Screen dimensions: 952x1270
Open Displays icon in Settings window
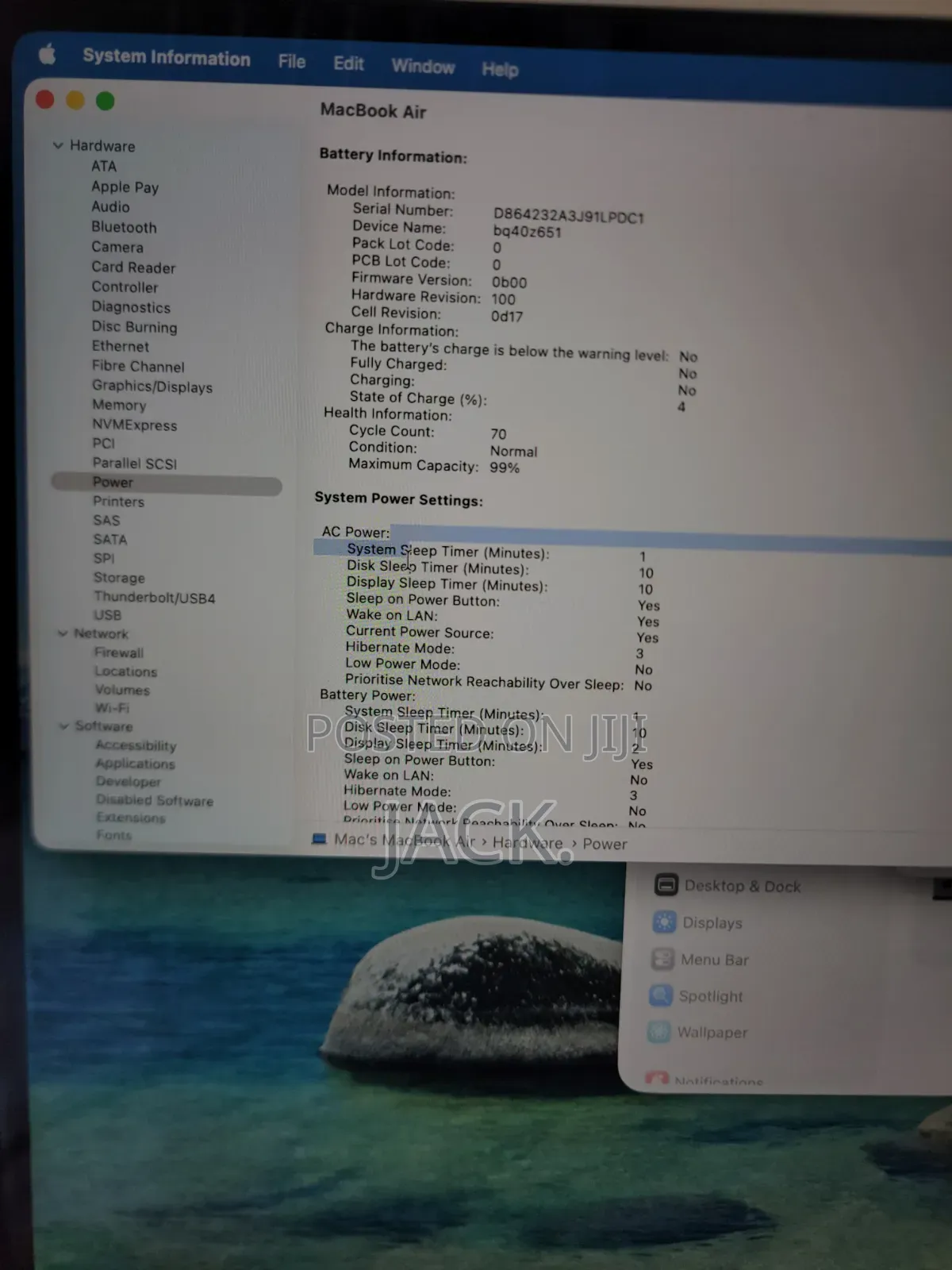click(664, 922)
